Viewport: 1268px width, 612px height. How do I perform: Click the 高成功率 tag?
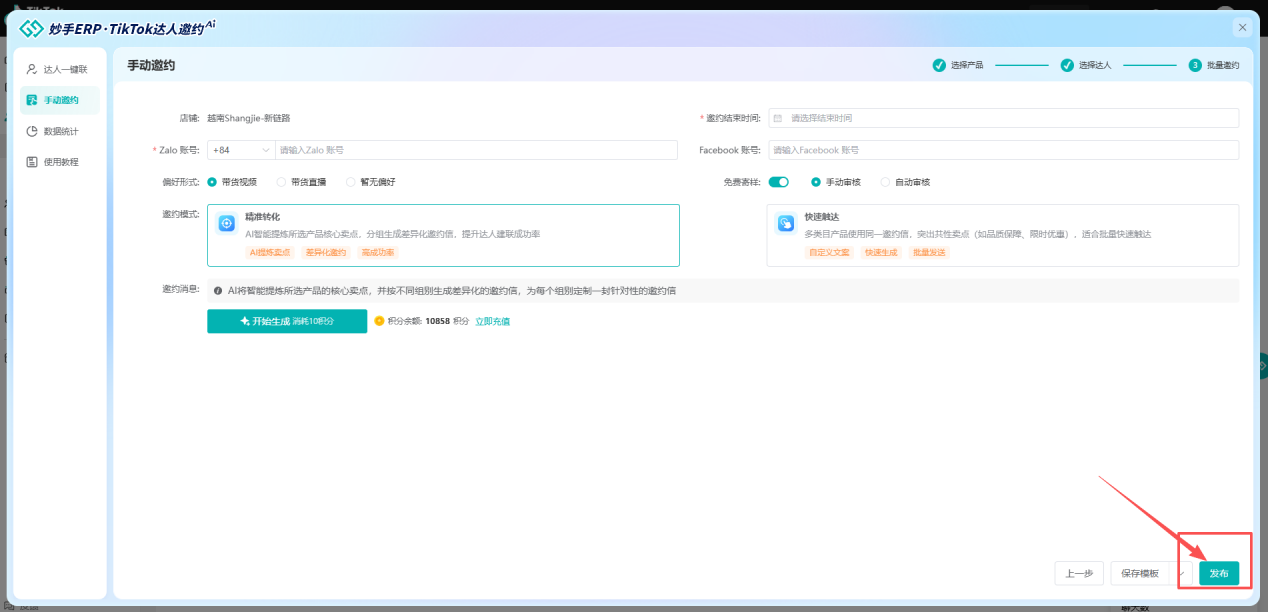pyautogui.click(x=378, y=252)
